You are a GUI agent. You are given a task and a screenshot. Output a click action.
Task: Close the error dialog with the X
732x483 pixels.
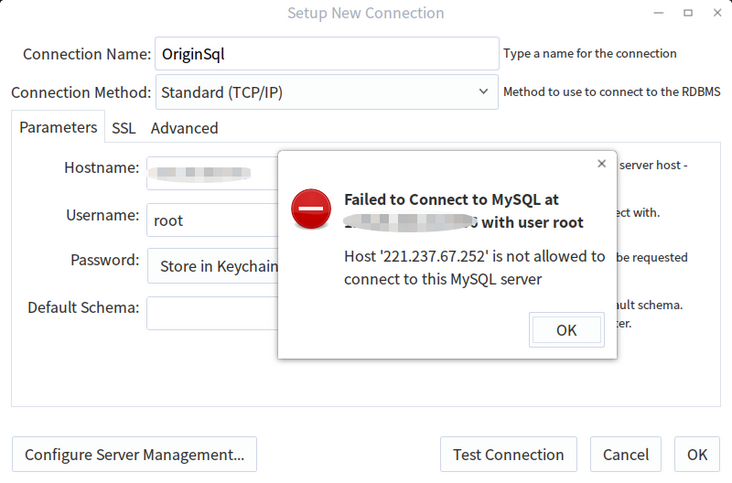(x=601, y=164)
